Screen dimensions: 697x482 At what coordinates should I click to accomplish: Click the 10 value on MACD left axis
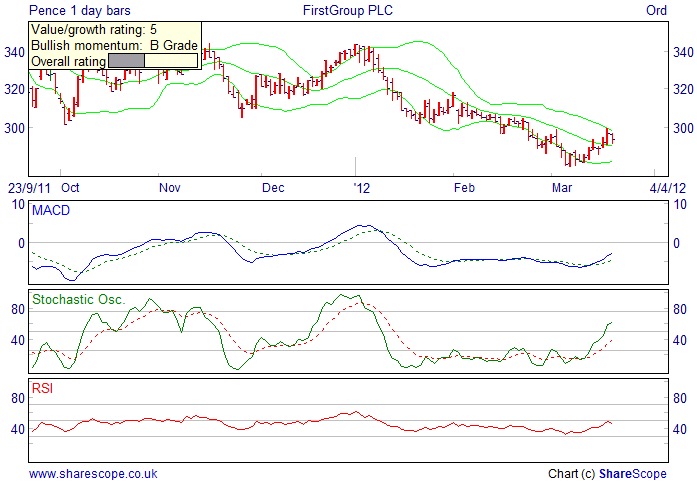coord(18,205)
